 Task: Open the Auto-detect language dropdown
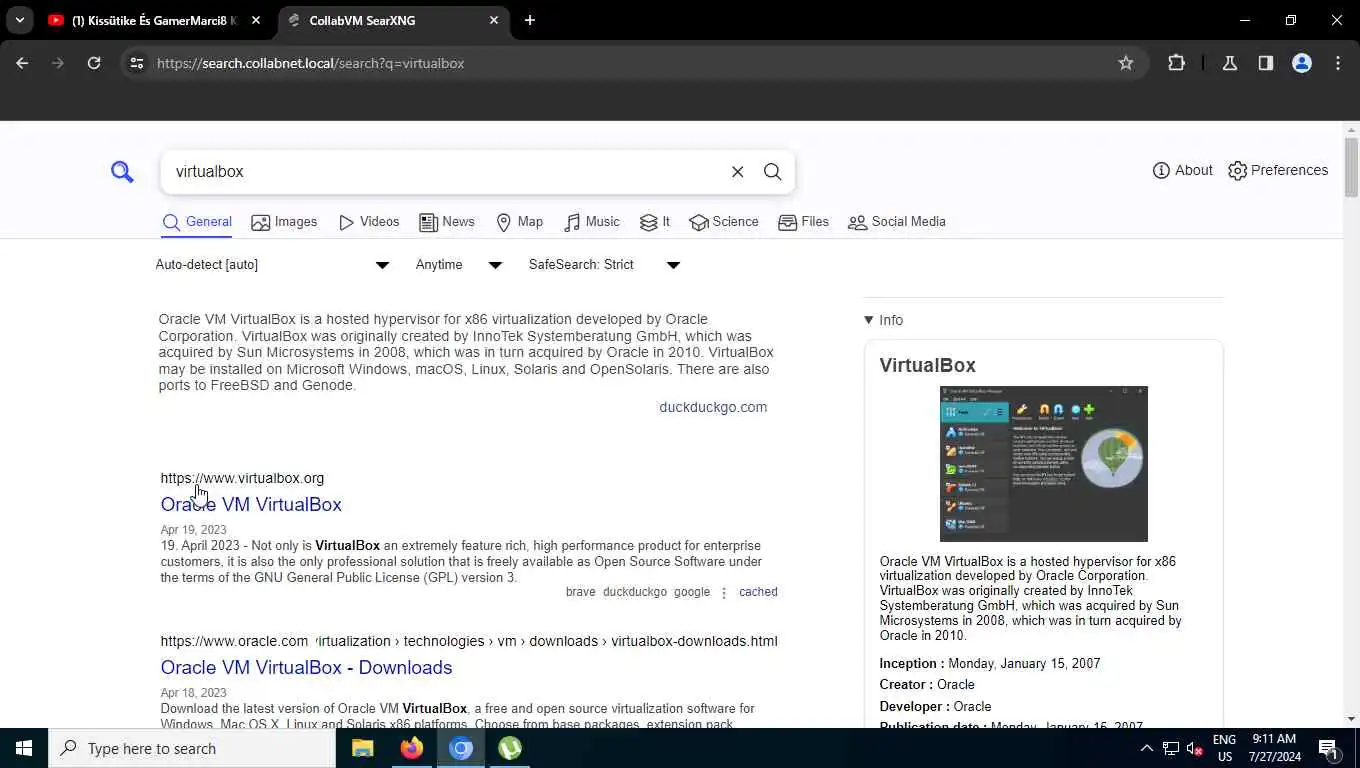point(273,265)
